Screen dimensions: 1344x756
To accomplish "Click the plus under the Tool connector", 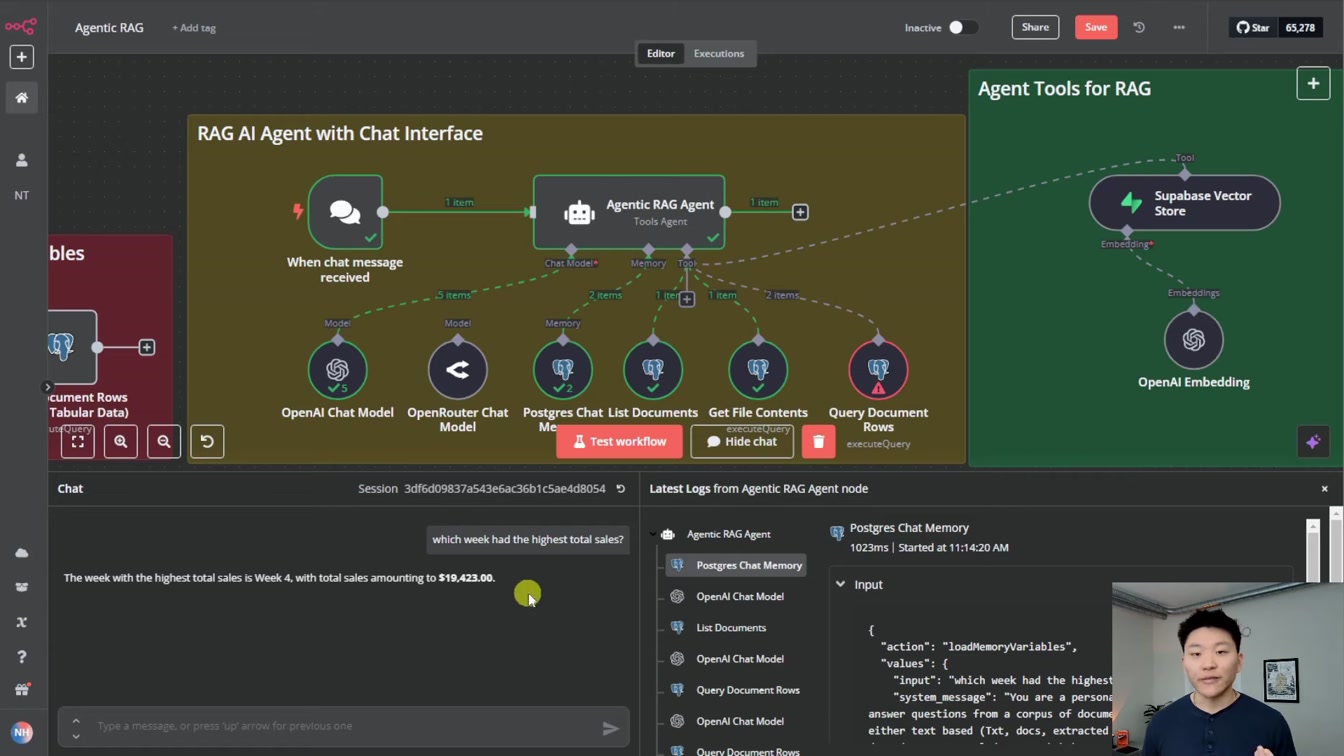I will tap(687, 299).
